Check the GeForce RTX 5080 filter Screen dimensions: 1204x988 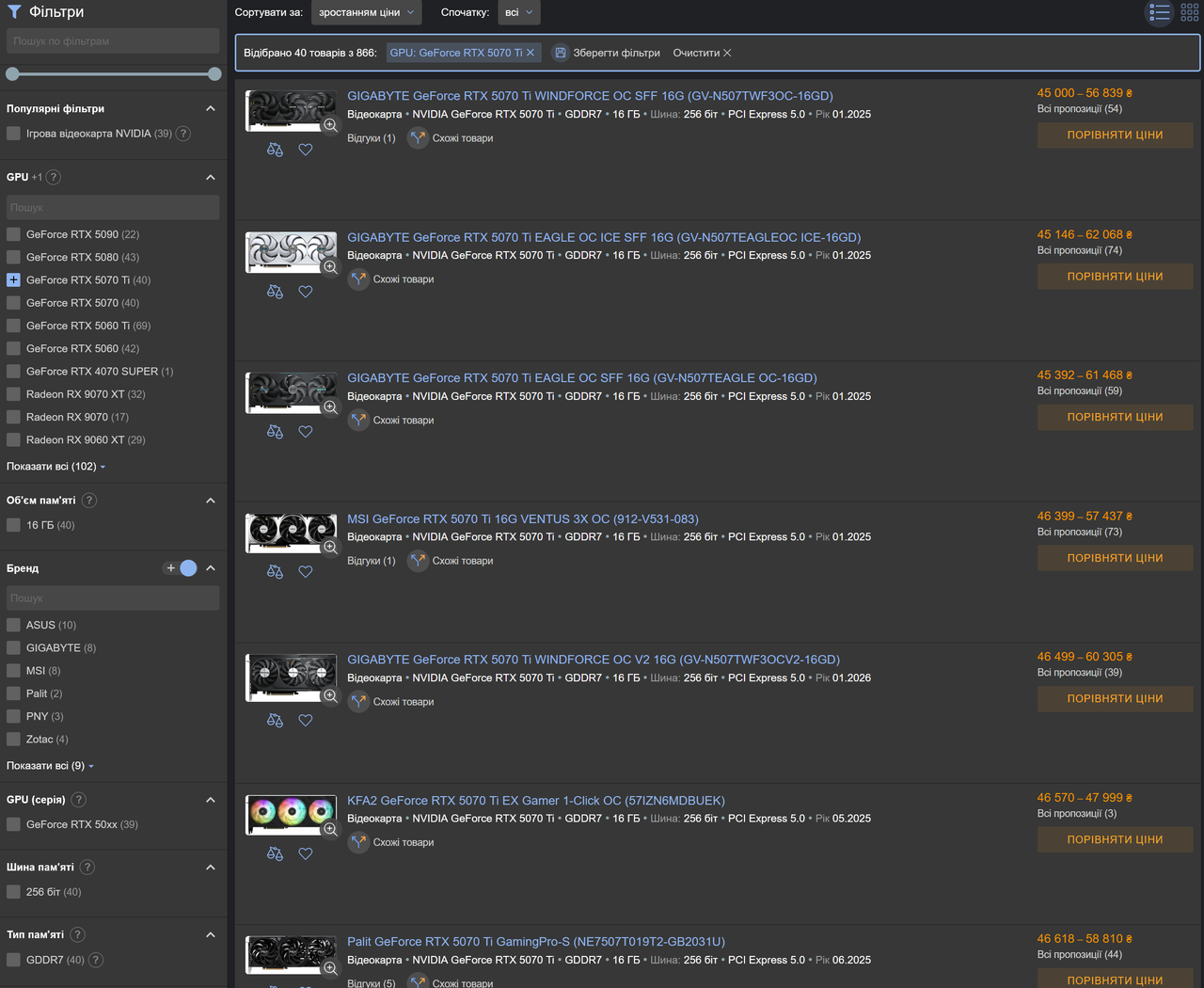[x=13, y=257]
